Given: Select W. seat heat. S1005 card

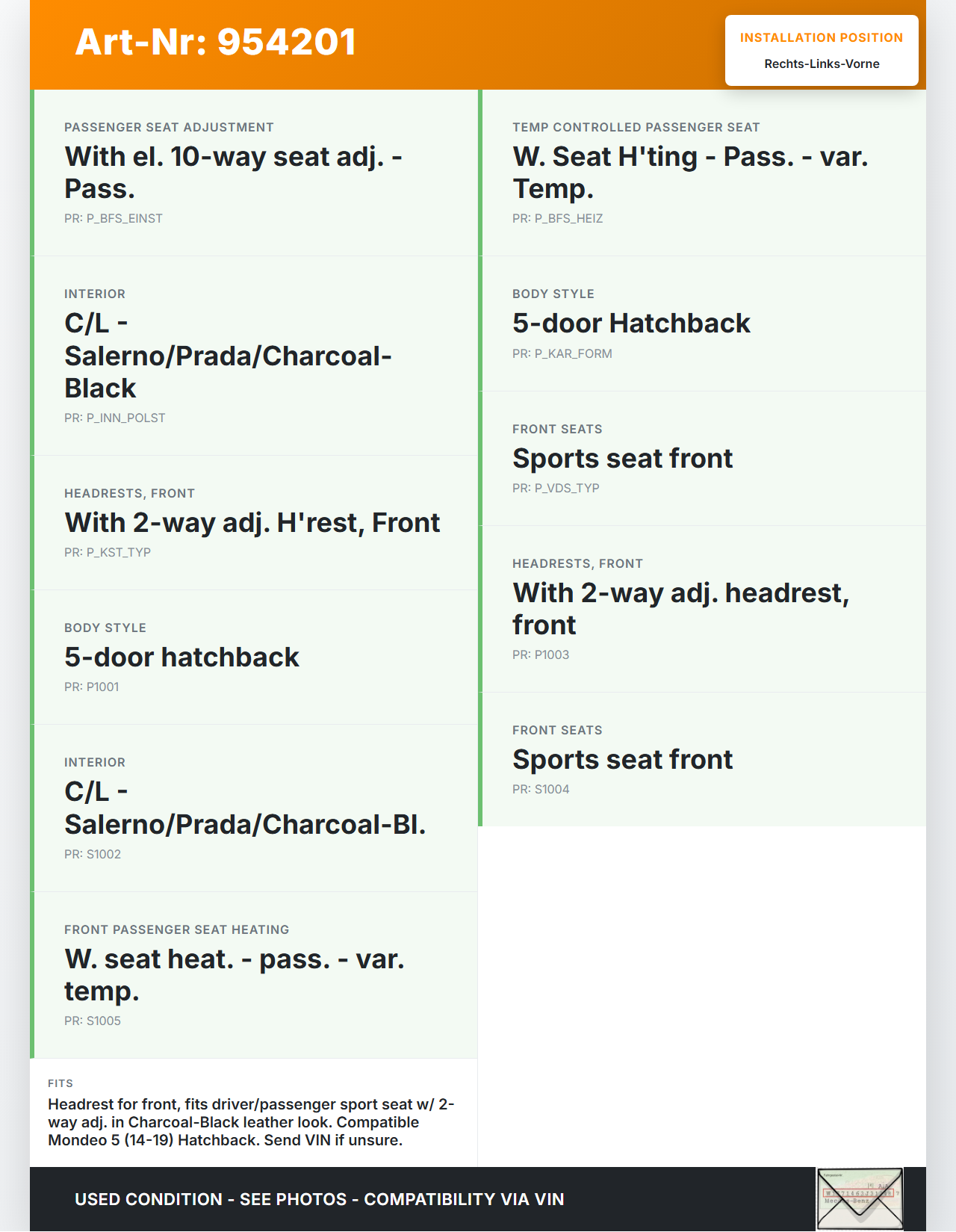Looking at the screenshot, I should [x=254, y=975].
